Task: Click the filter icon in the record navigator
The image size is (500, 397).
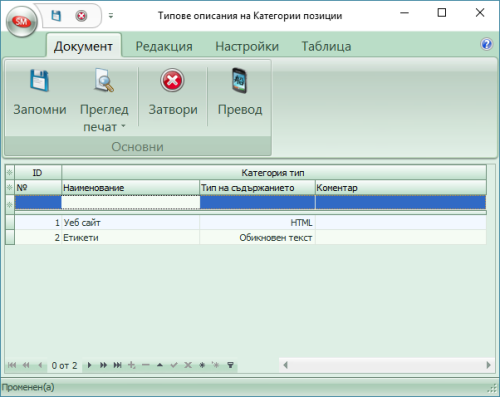Action: 230,365
